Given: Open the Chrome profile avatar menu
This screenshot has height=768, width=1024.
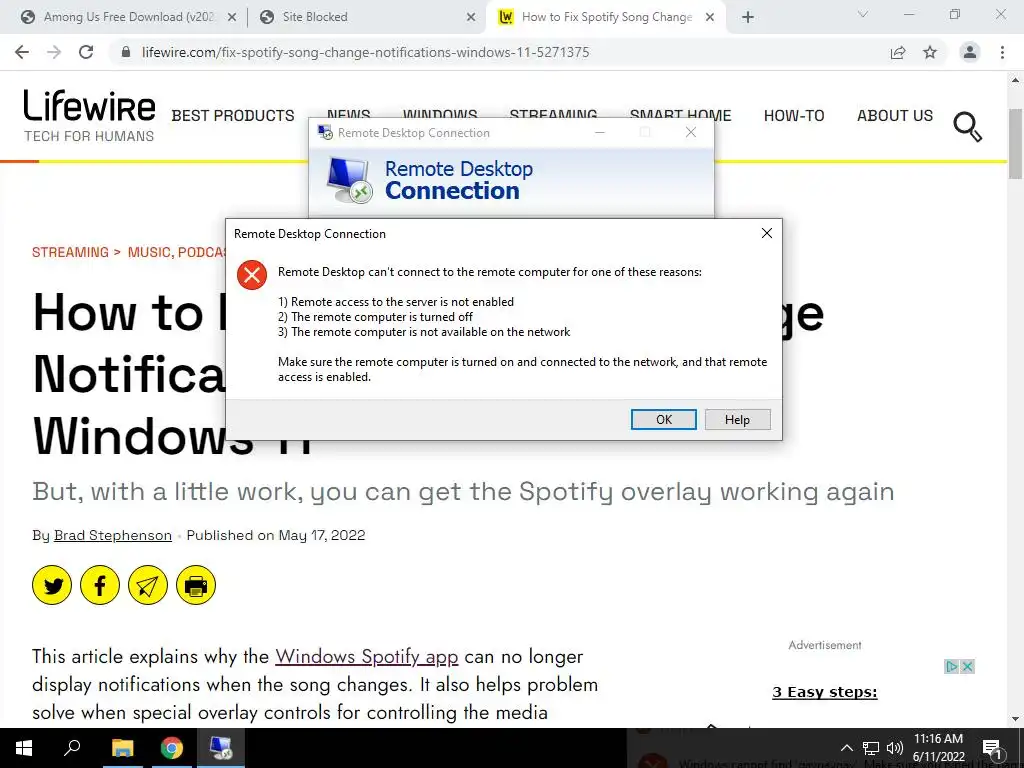Looking at the screenshot, I should pyautogui.click(x=970, y=52).
